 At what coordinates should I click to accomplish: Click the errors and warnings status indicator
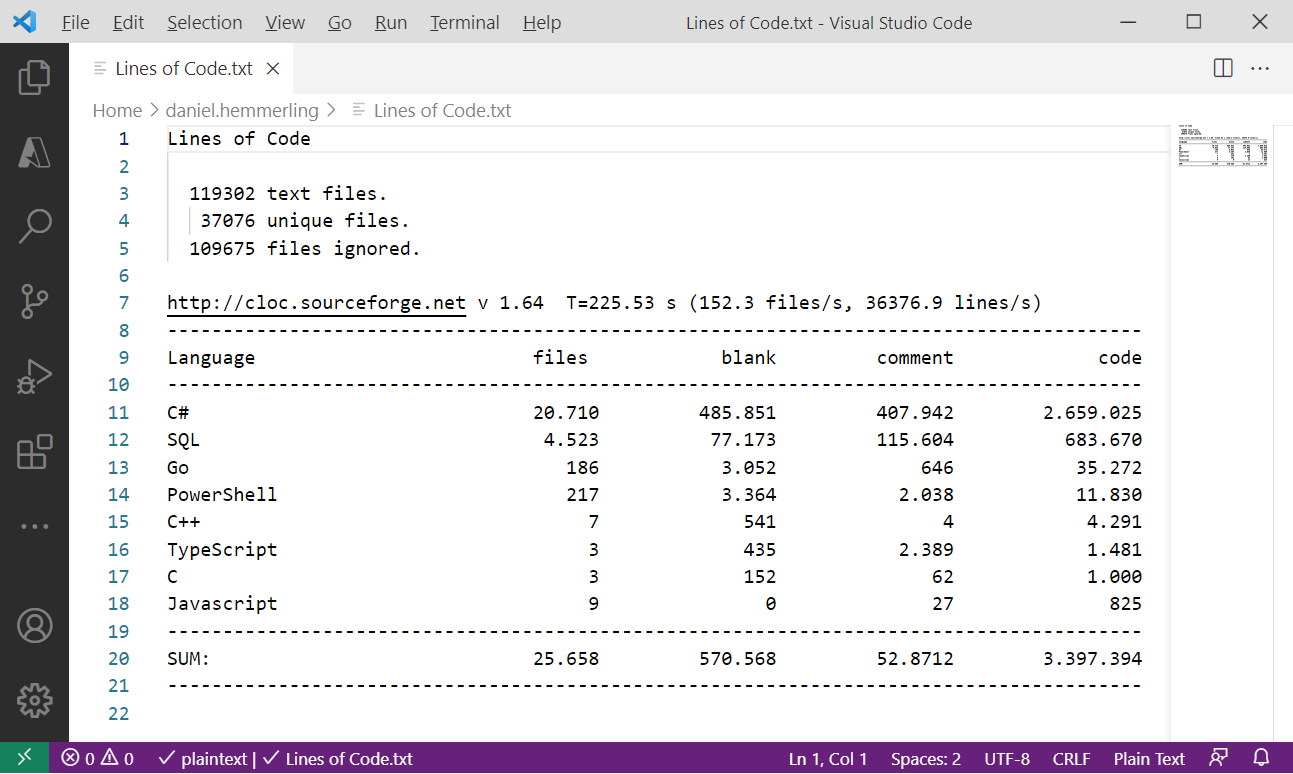pos(96,758)
